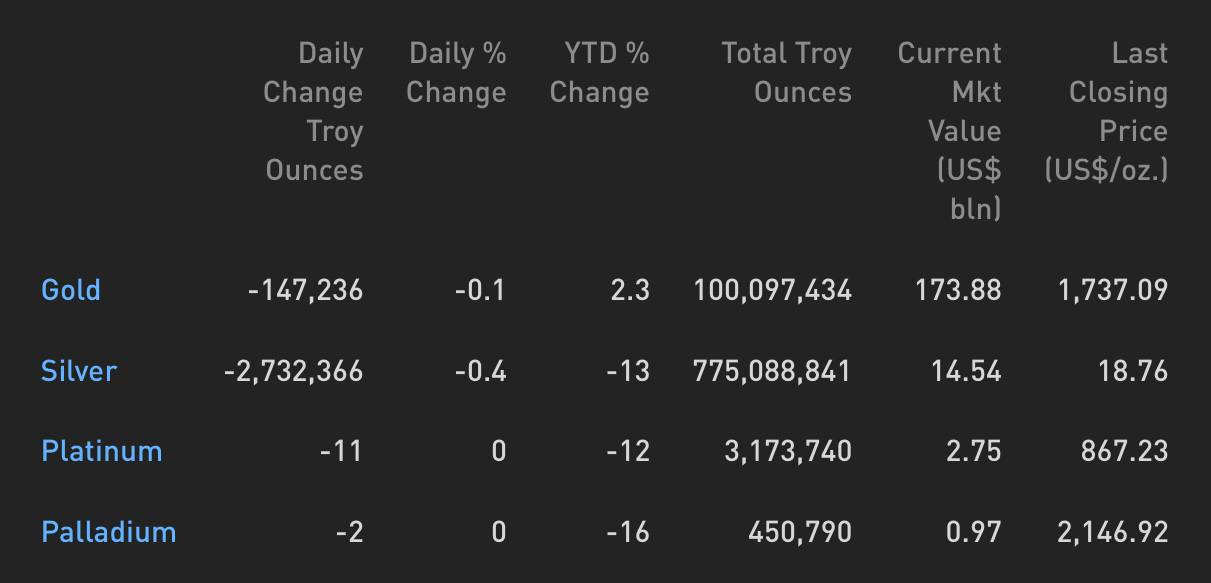The height and width of the screenshot is (583, 1211).
Task: Click the YTD % Change column header
Action: (x=600, y=72)
